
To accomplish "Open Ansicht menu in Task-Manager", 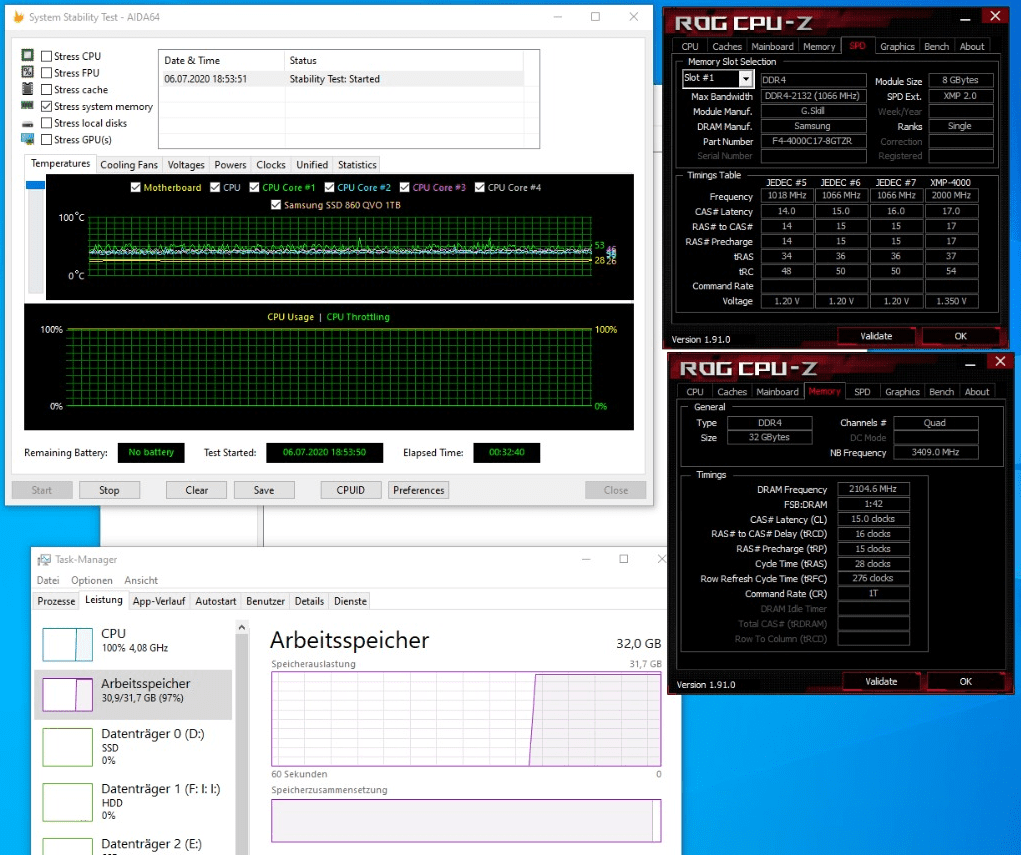I will click(x=141, y=580).
